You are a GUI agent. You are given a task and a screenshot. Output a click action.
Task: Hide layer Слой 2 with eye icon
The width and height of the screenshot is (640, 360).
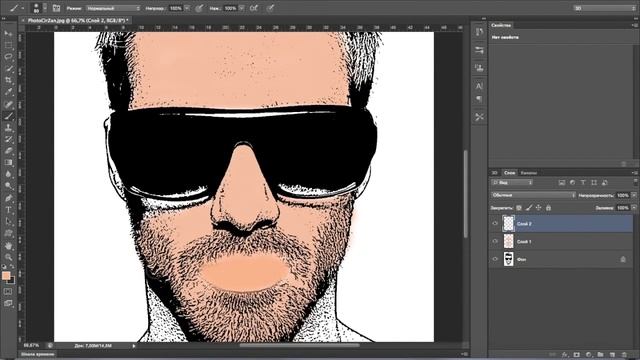495,224
